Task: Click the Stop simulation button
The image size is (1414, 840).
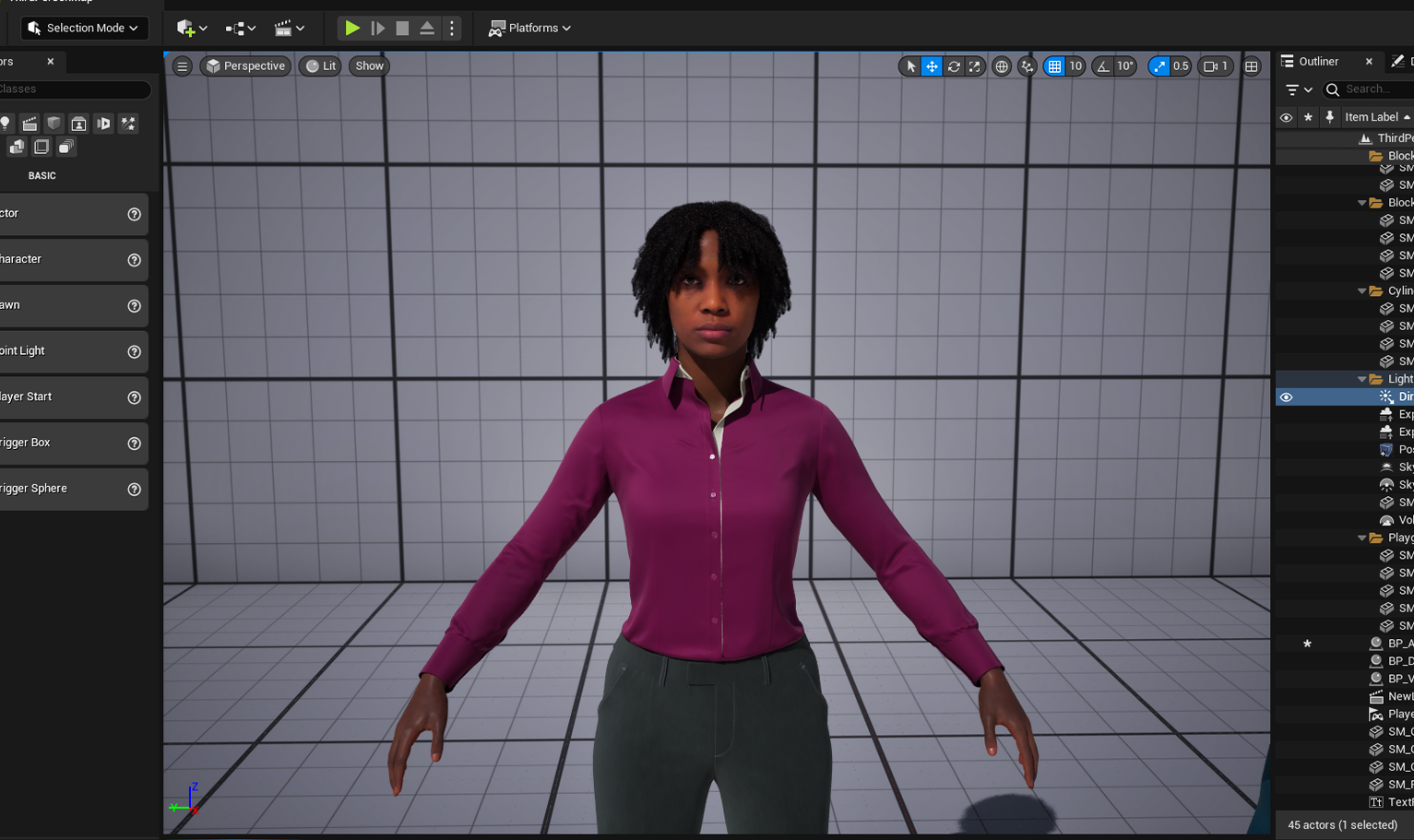Action: click(402, 28)
